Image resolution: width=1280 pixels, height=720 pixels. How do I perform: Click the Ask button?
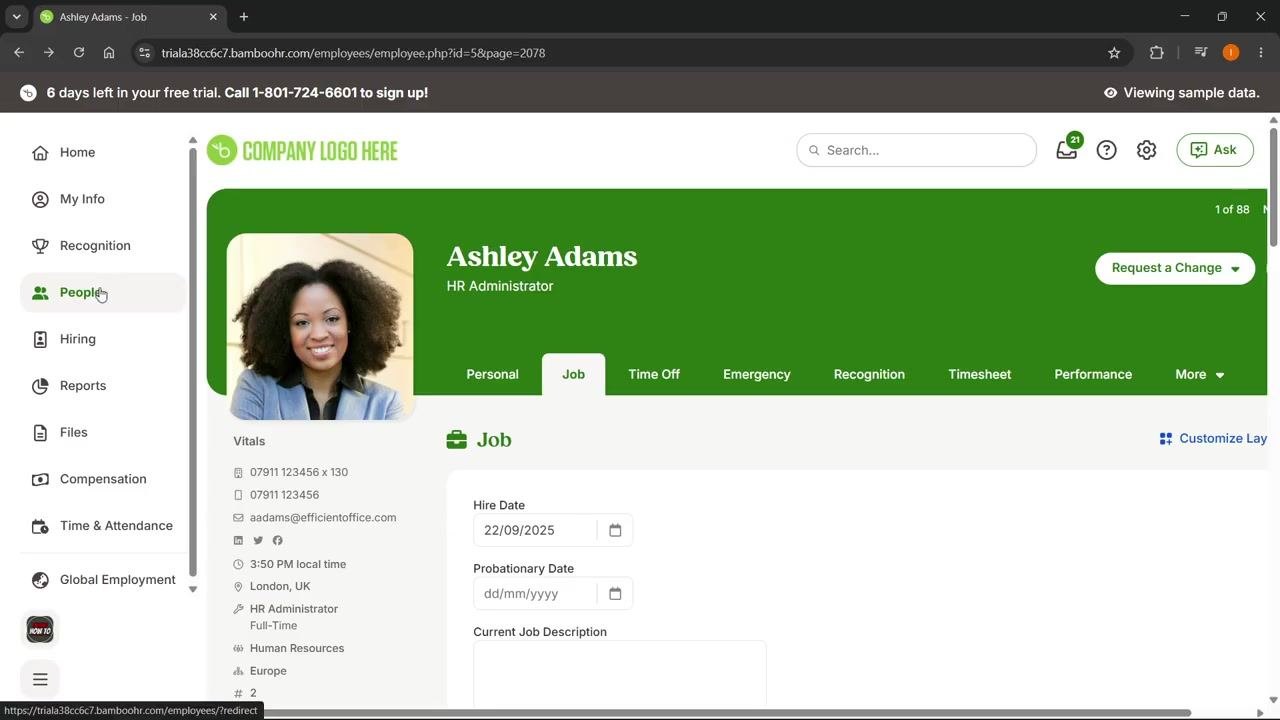1215,150
